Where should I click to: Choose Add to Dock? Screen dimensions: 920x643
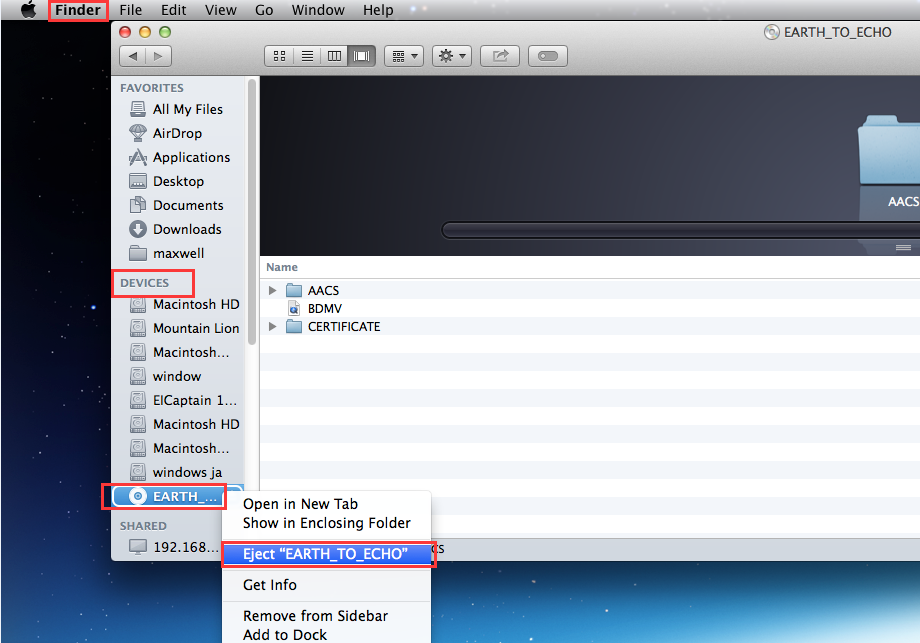pyautogui.click(x=326, y=635)
